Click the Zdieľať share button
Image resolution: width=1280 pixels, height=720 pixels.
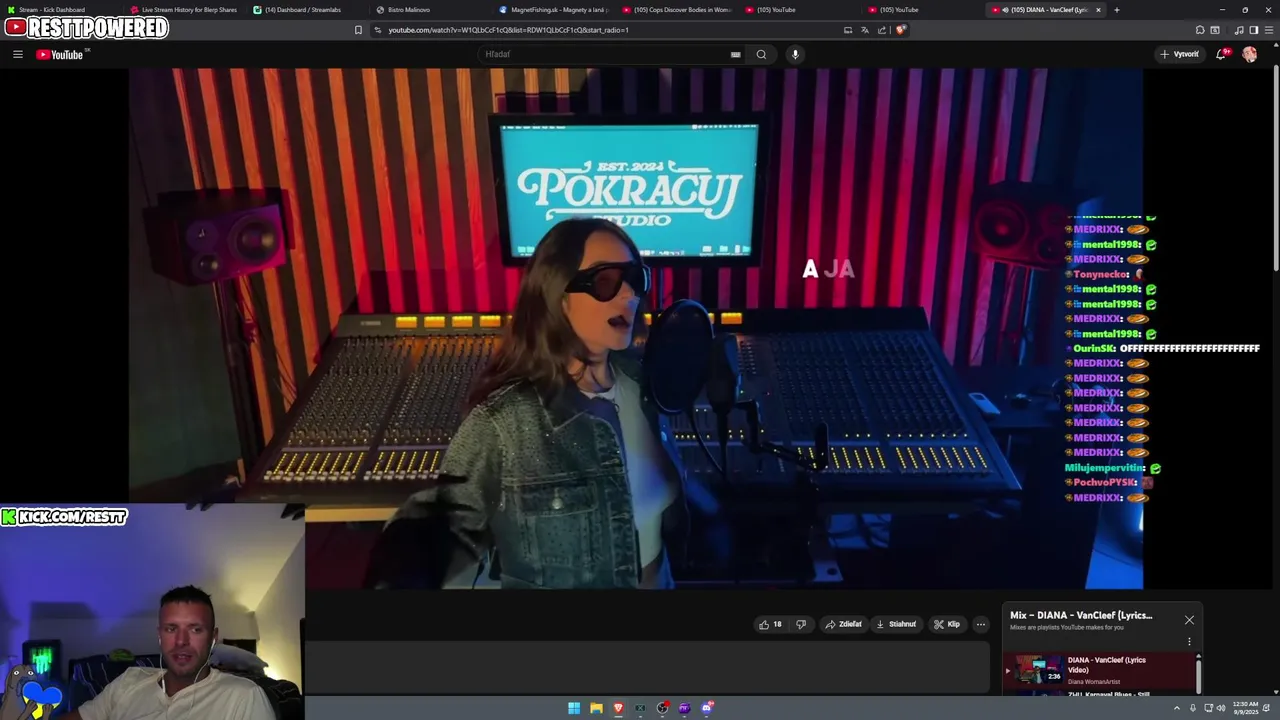(843, 624)
